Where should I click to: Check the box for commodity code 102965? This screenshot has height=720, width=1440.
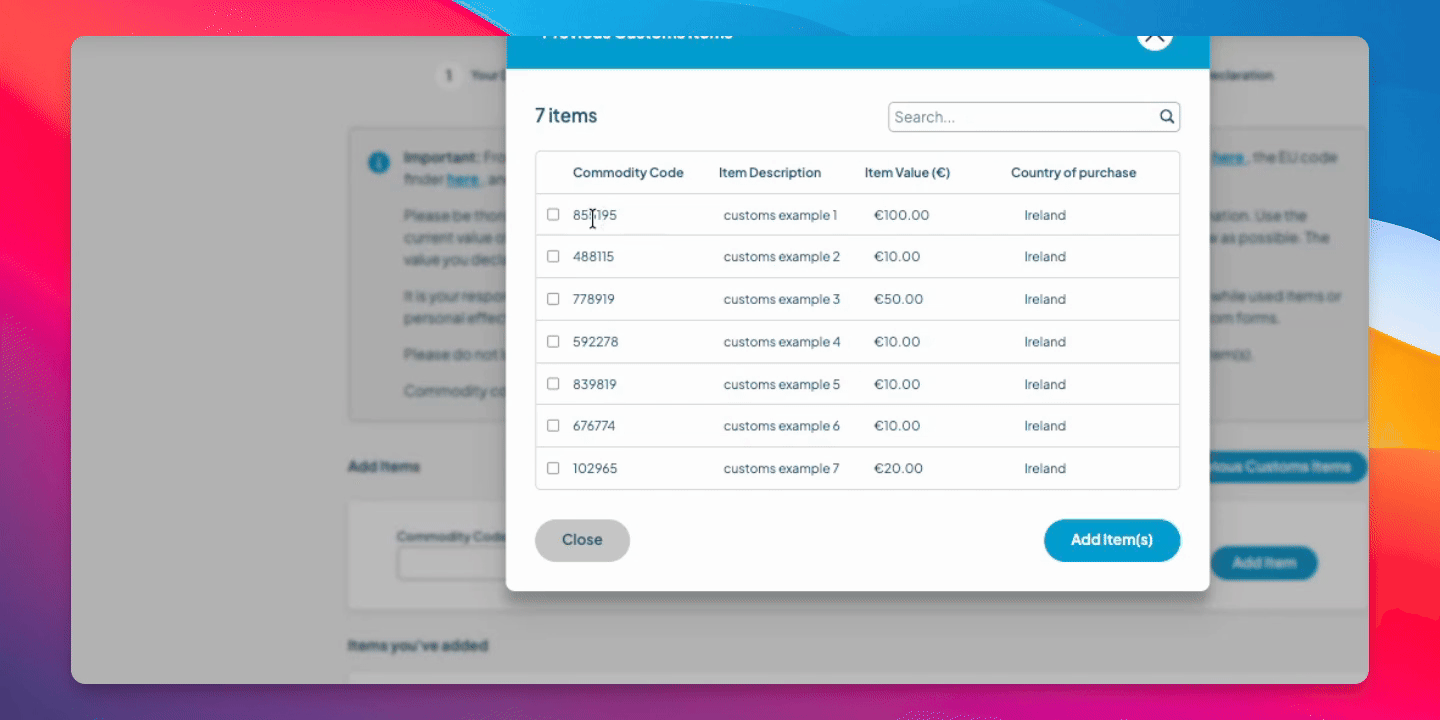[553, 468]
